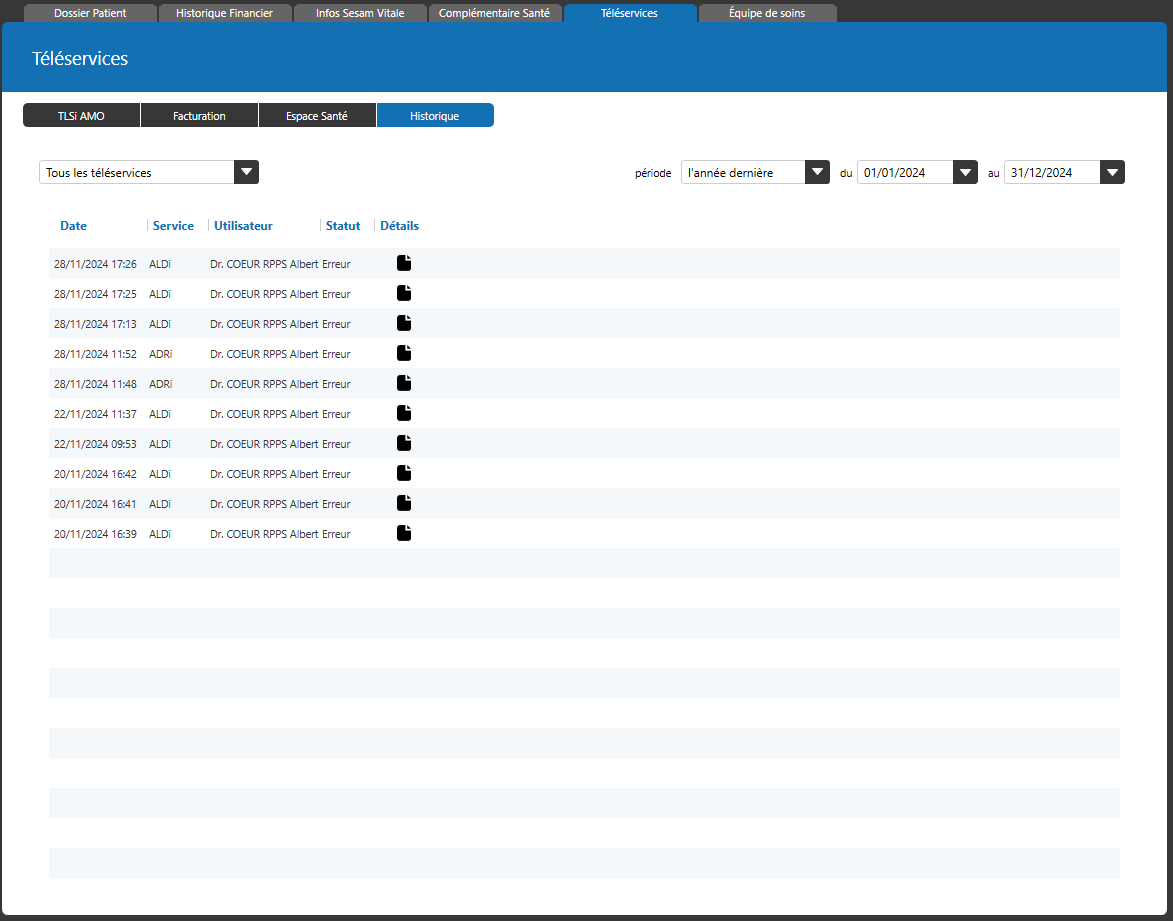
Task: Open details icon for ADRi 28/11/2024 11:52
Action: [x=404, y=353]
